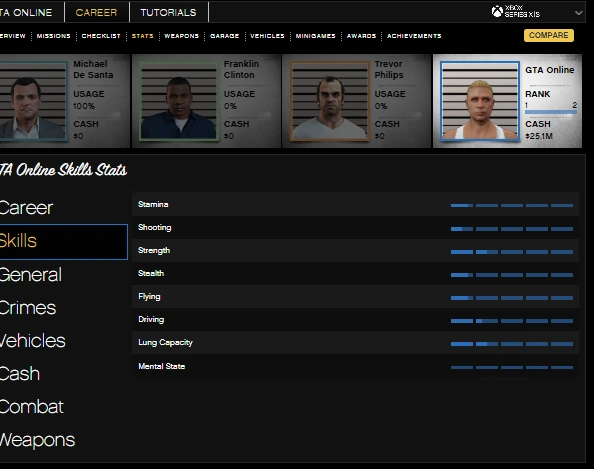Viewport: 594px width, 469px height.
Task: Select Franklin Clinton's mugshot card
Action: tap(206, 101)
